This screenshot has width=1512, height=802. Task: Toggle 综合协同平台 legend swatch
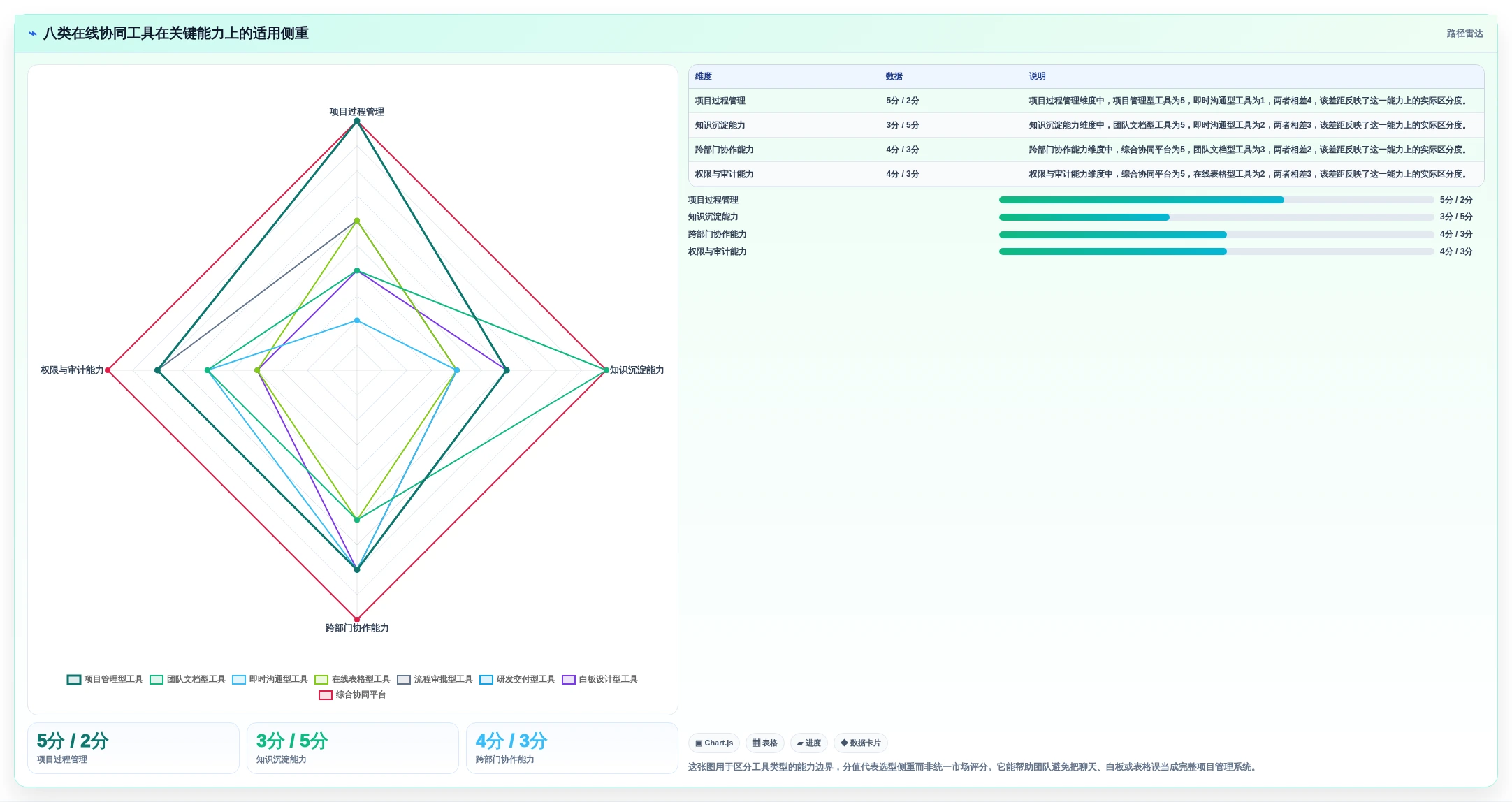pos(326,694)
